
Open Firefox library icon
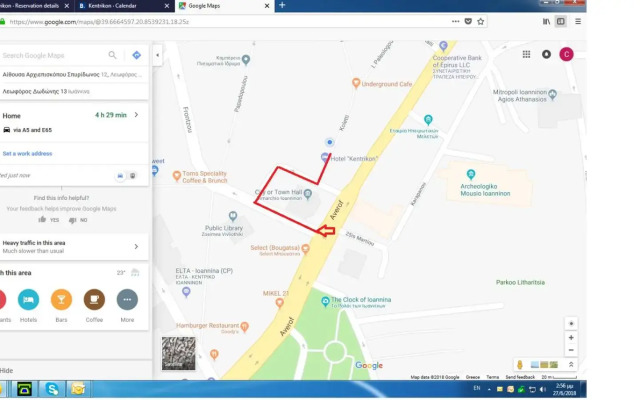[546, 21]
